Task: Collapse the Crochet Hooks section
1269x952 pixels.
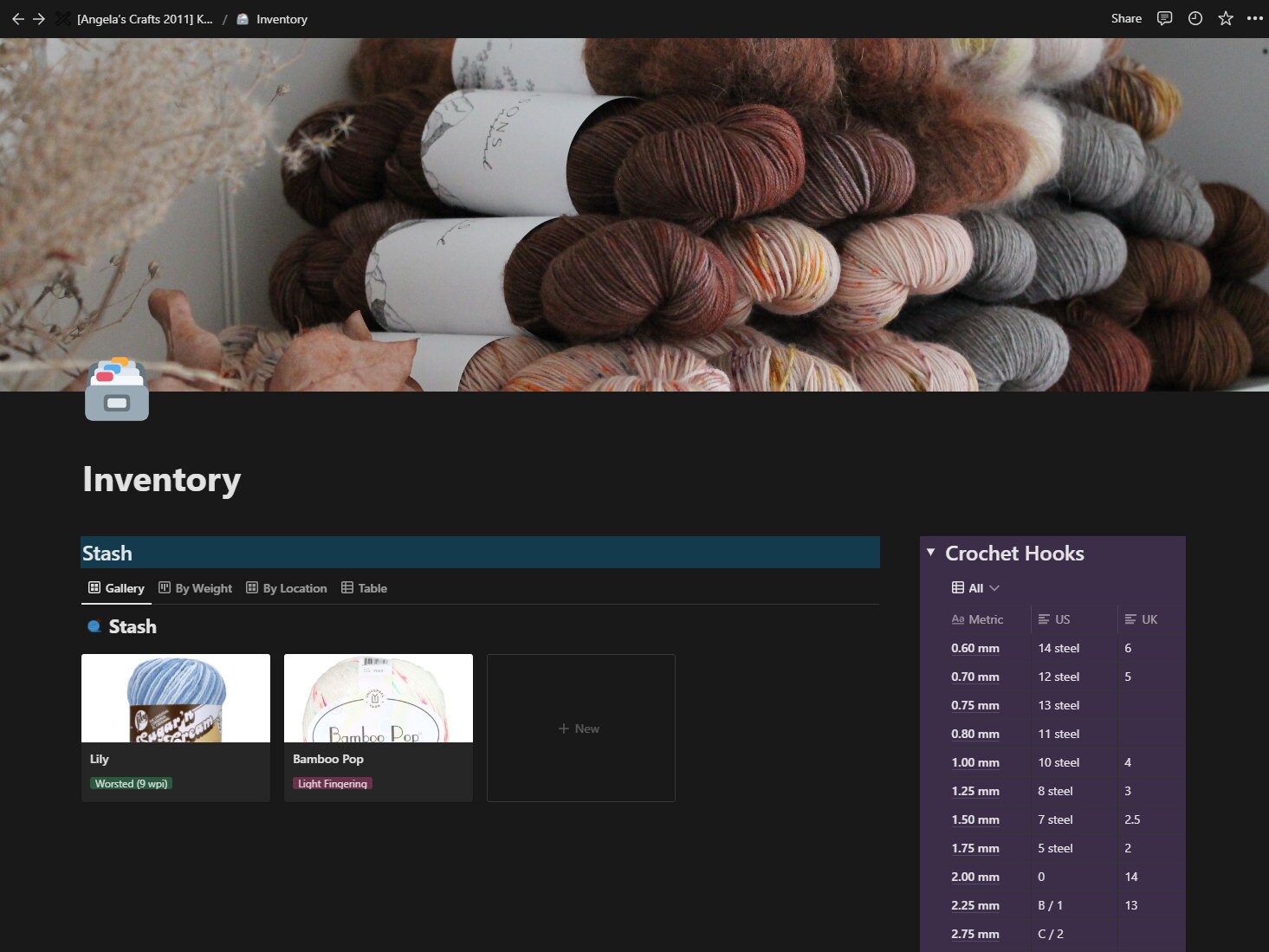Action: click(x=931, y=552)
